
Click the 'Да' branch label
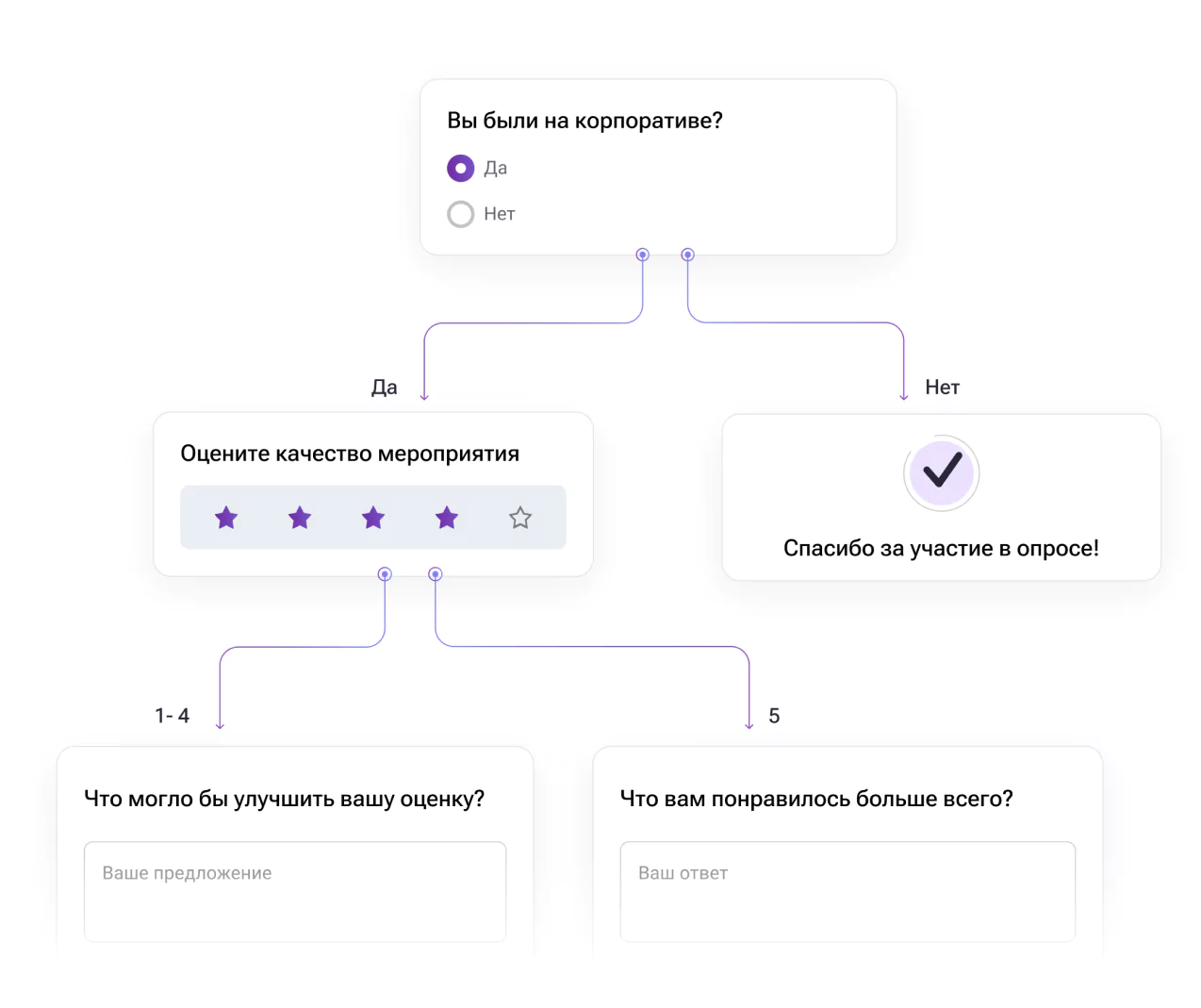click(x=385, y=388)
